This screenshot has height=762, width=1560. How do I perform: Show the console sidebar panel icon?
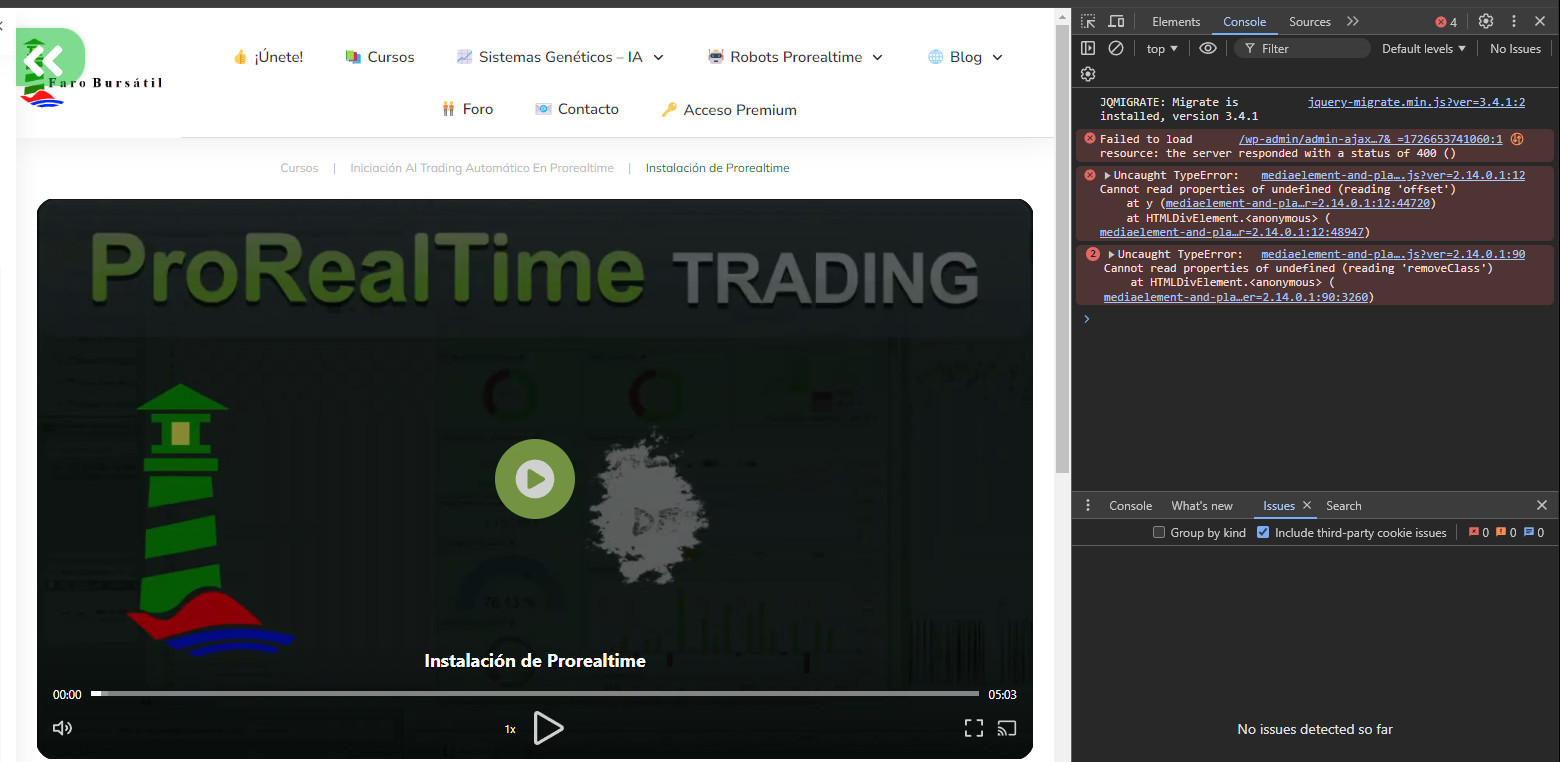(1088, 48)
